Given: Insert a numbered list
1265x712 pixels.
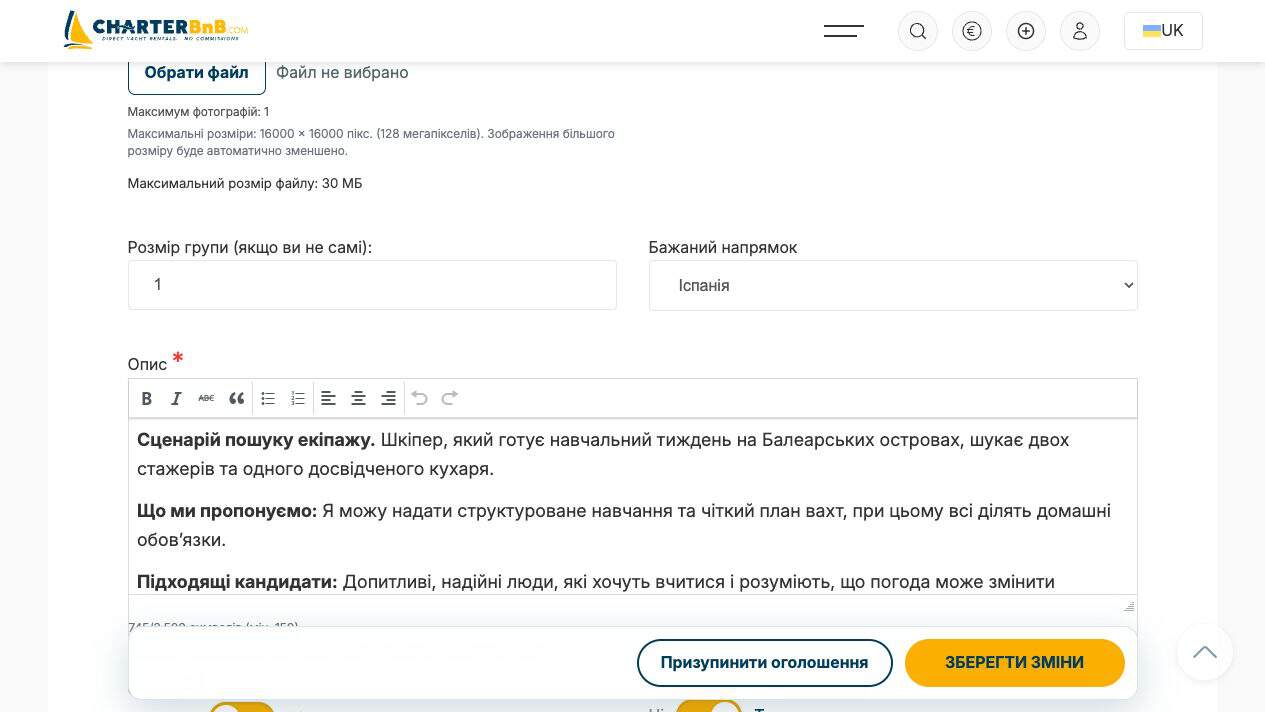Looking at the screenshot, I should coord(298,398).
